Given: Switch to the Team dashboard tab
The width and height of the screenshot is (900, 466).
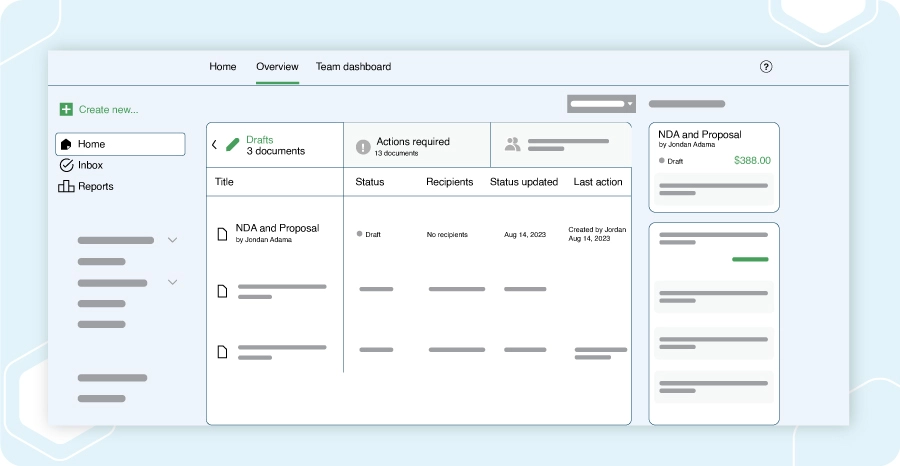Looking at the screenshot, I should click(x=354, y=67).
